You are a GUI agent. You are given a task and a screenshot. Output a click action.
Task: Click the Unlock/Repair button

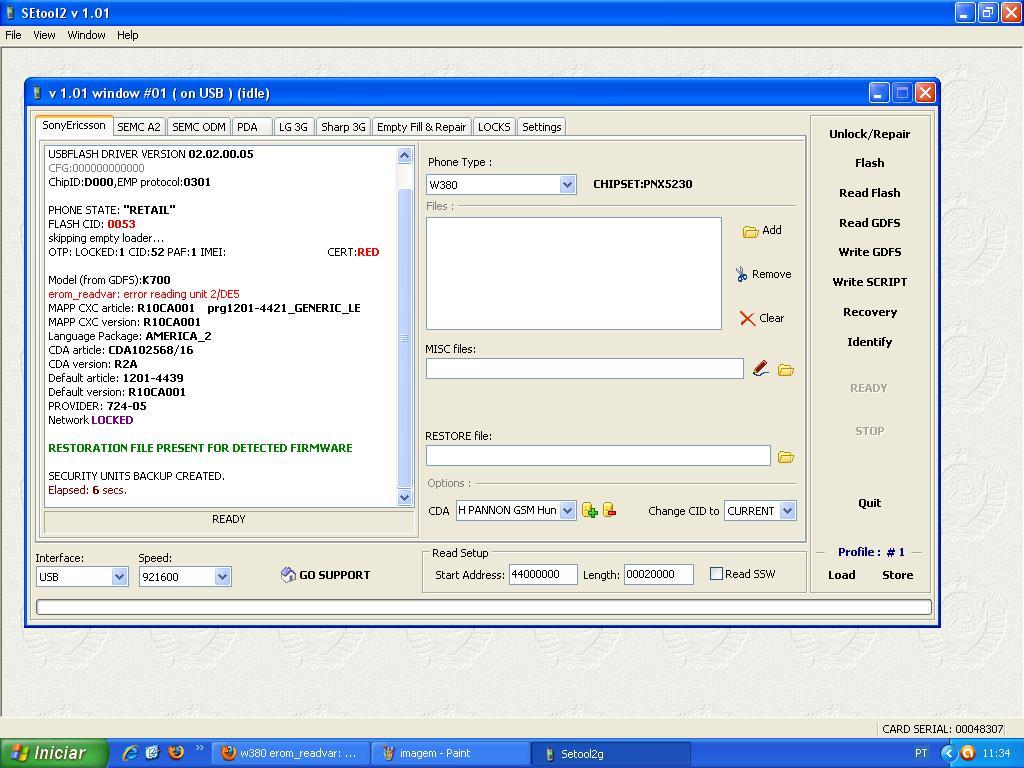coord(869,134)
